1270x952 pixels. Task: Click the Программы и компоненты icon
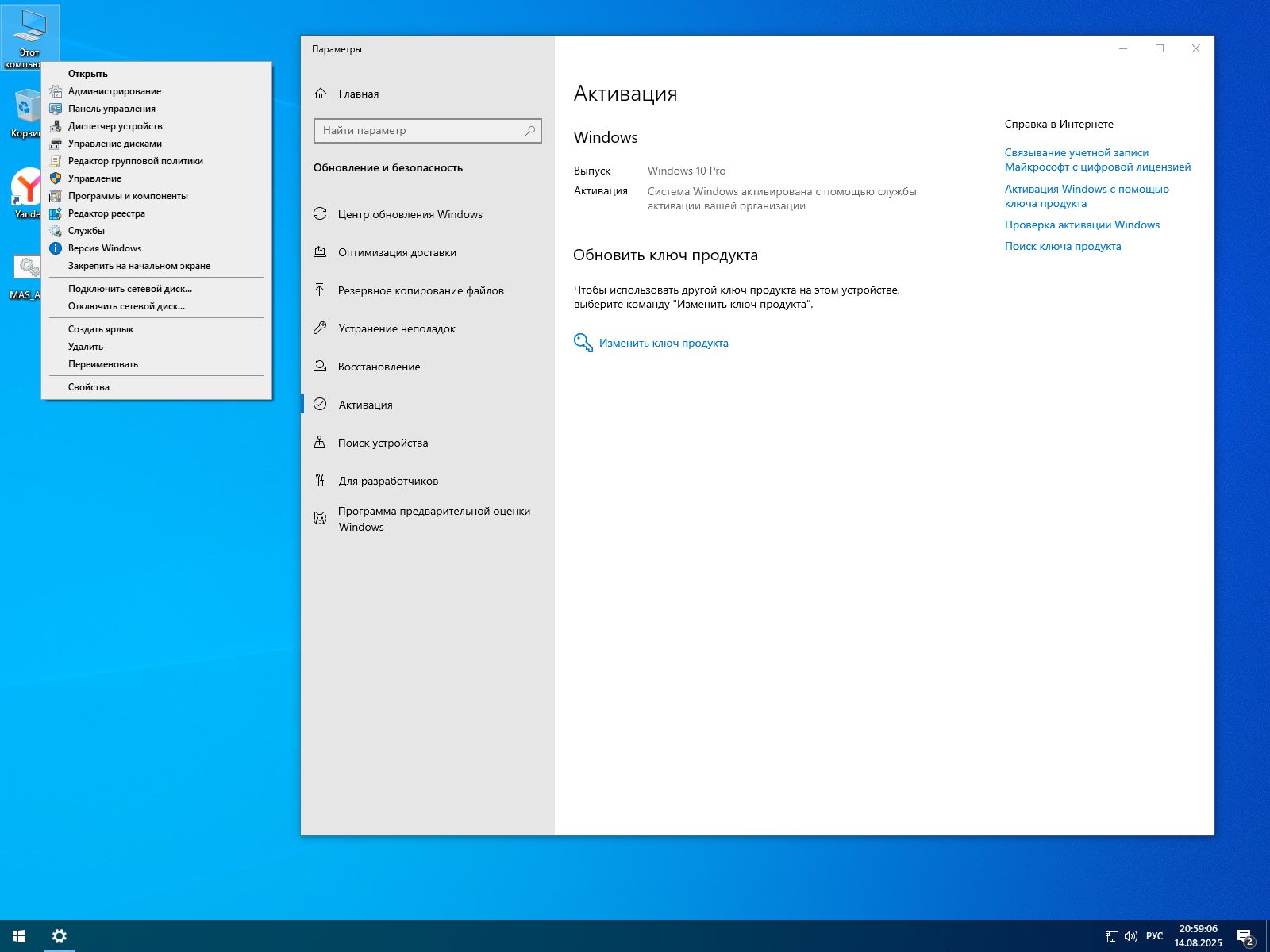point(56,196)
